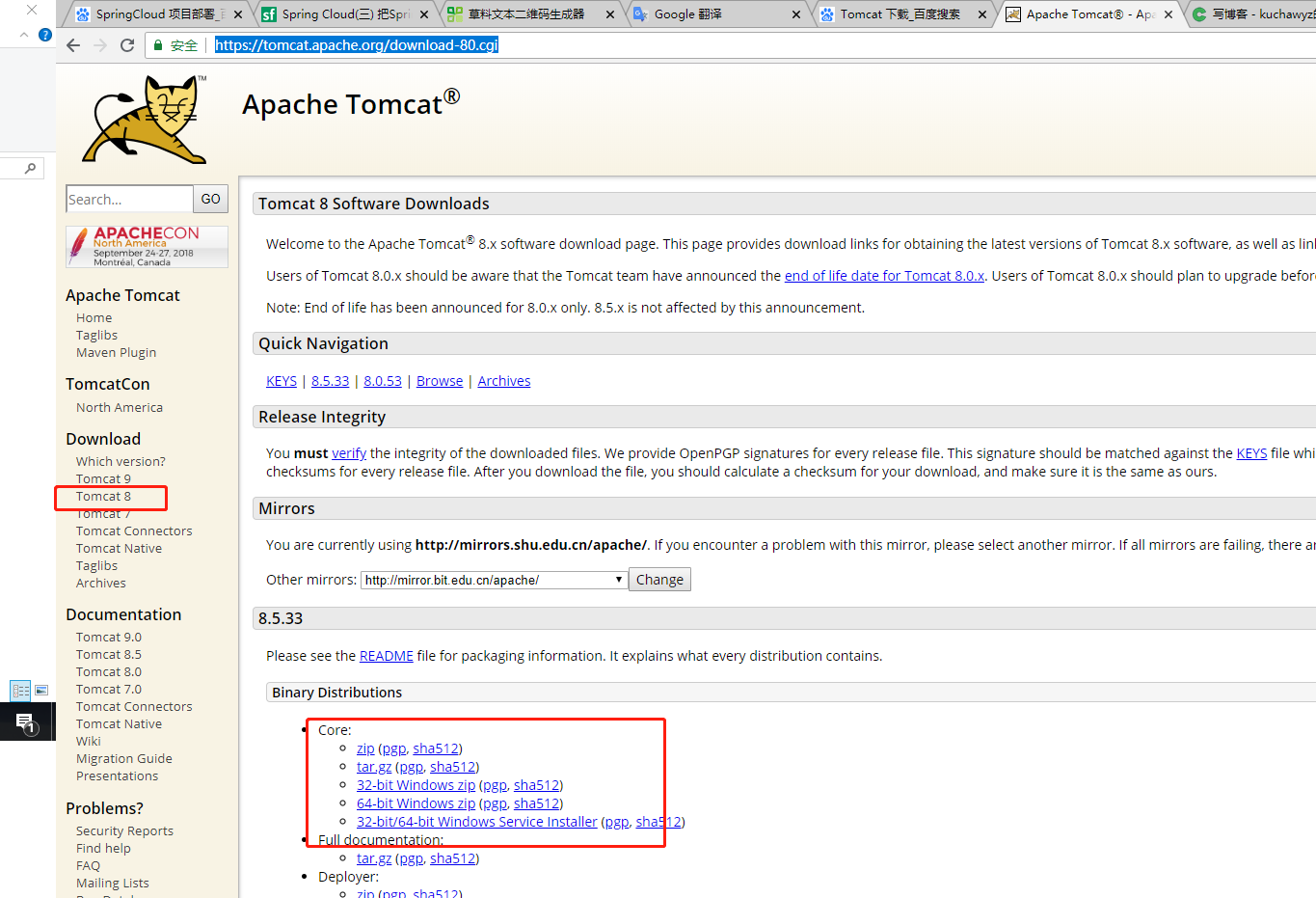Open Home in Apache Tomcat sidebar
Screen dimensions: 1316x898
click(x=94, y=318)
